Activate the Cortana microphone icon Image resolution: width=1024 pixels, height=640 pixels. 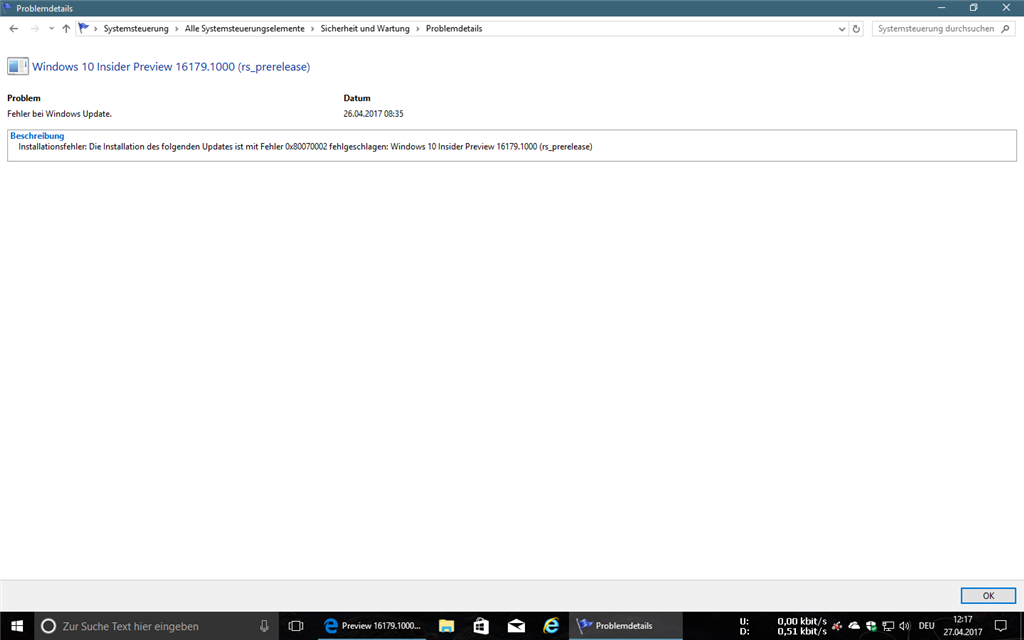(x=264, y=626)
